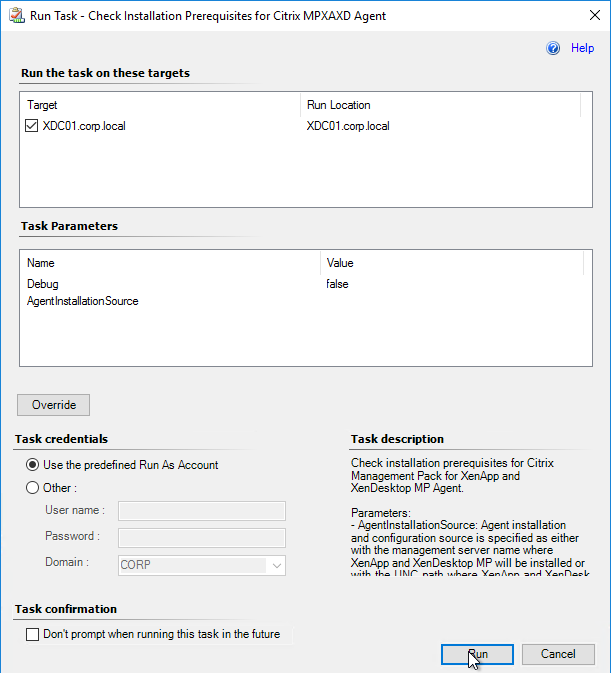
Task: Click the Cancel button
Action: (x=558, y=654)
